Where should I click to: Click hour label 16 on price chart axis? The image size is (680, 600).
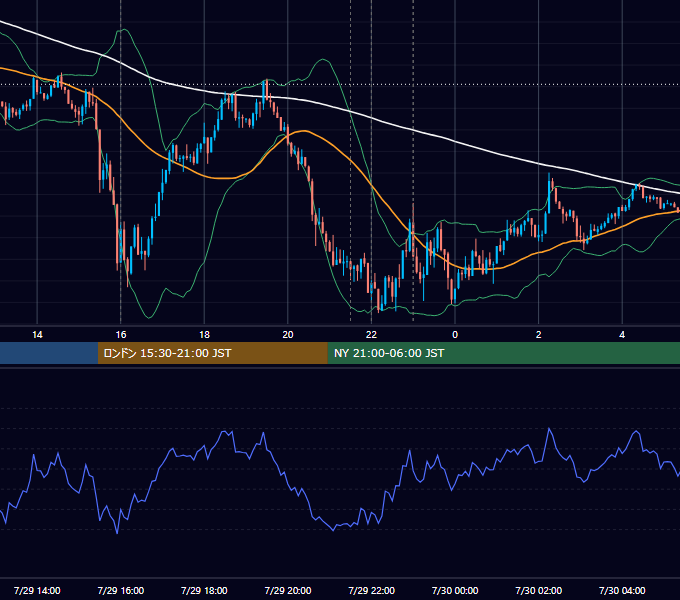[121, 335]
